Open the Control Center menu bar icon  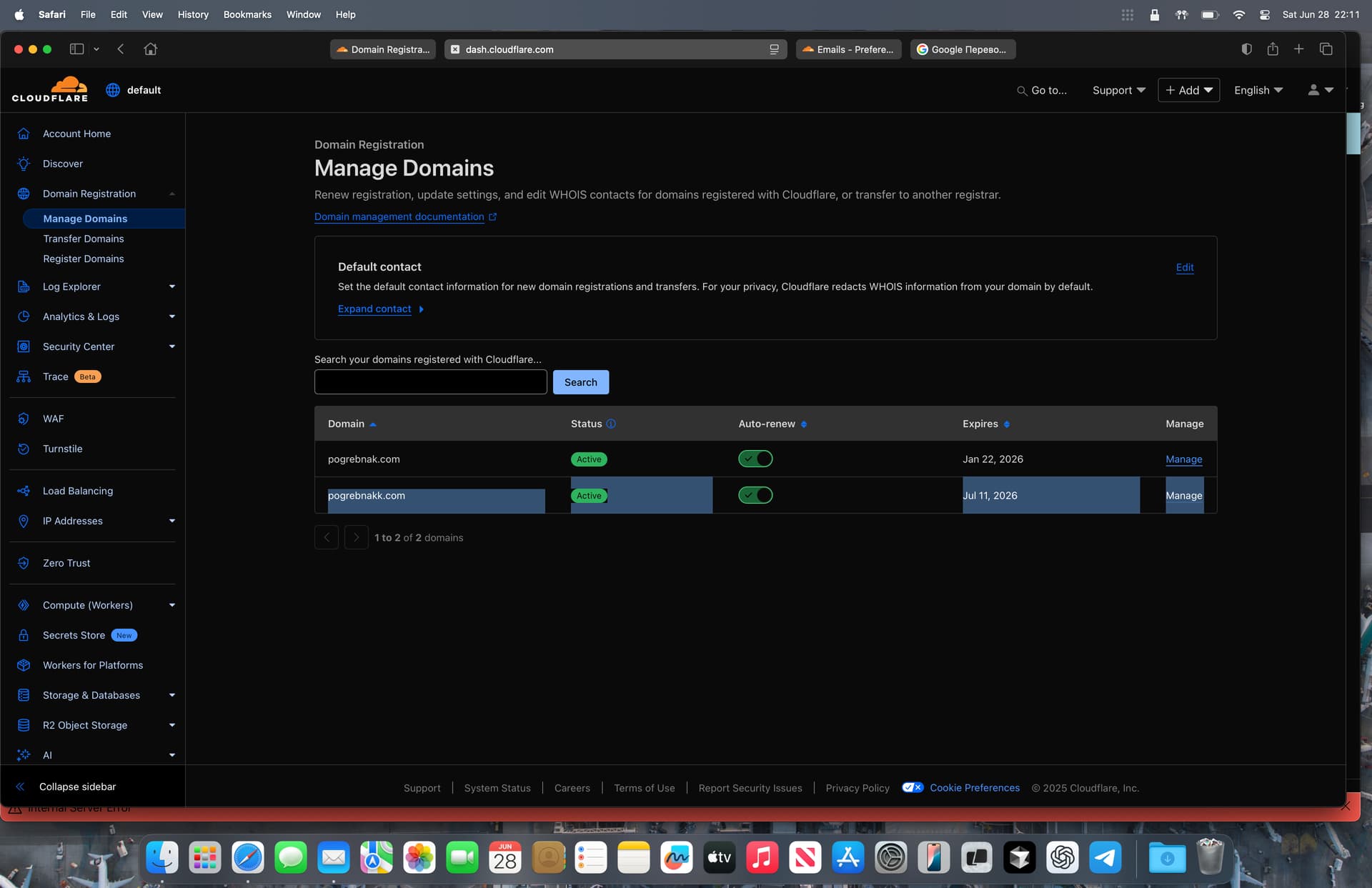(x=1265, y=14)
